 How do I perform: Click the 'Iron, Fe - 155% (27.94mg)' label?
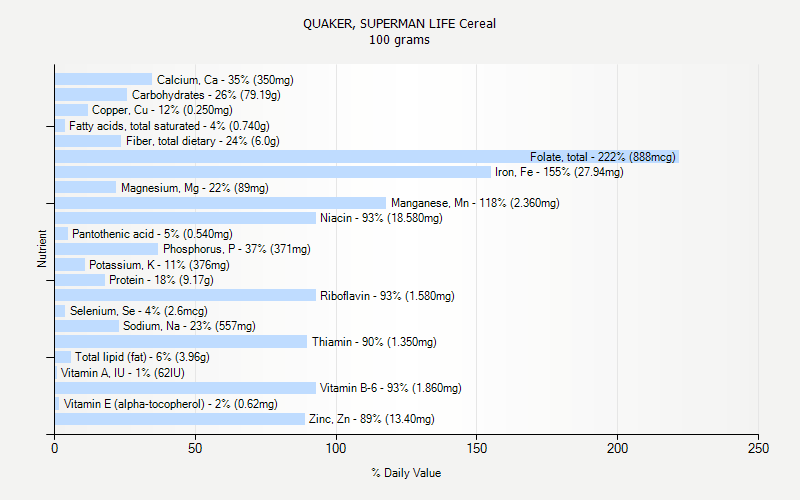[x=559, y=172]
